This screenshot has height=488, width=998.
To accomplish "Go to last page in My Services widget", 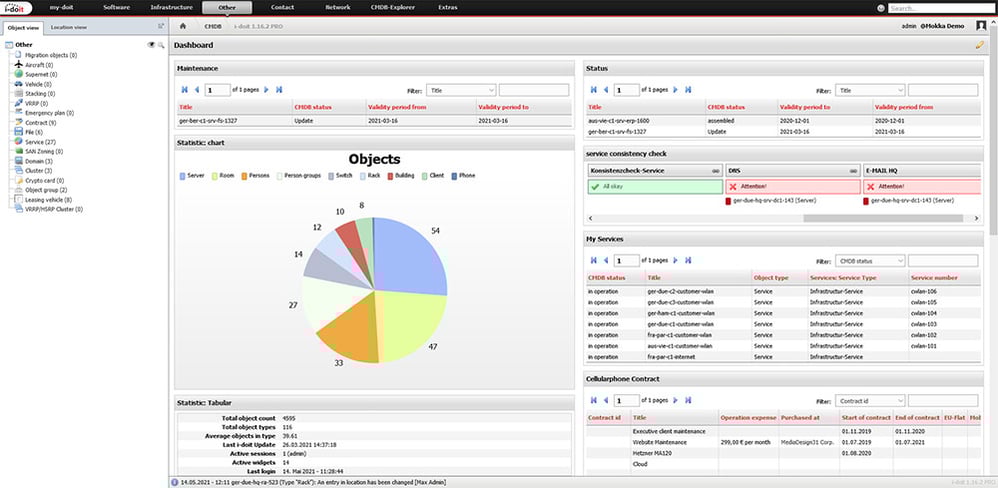I will click(x=688, y=260).
